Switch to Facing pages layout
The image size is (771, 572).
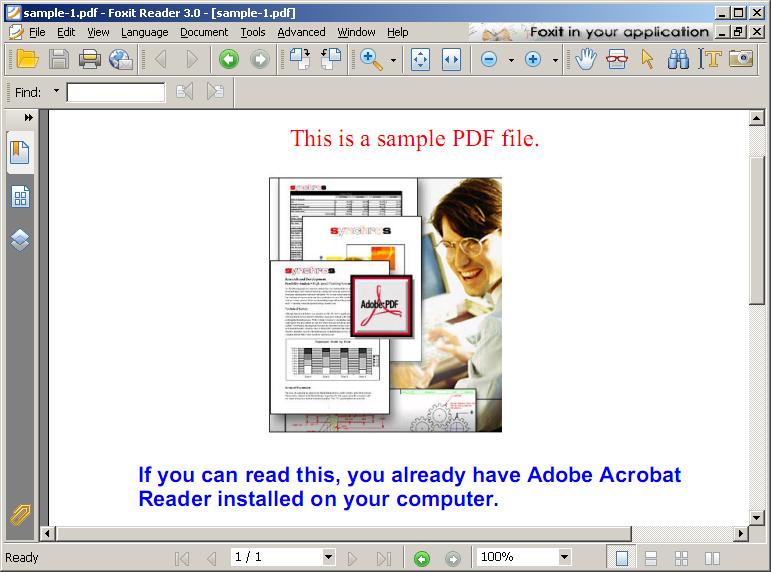[x=712, y=558]
